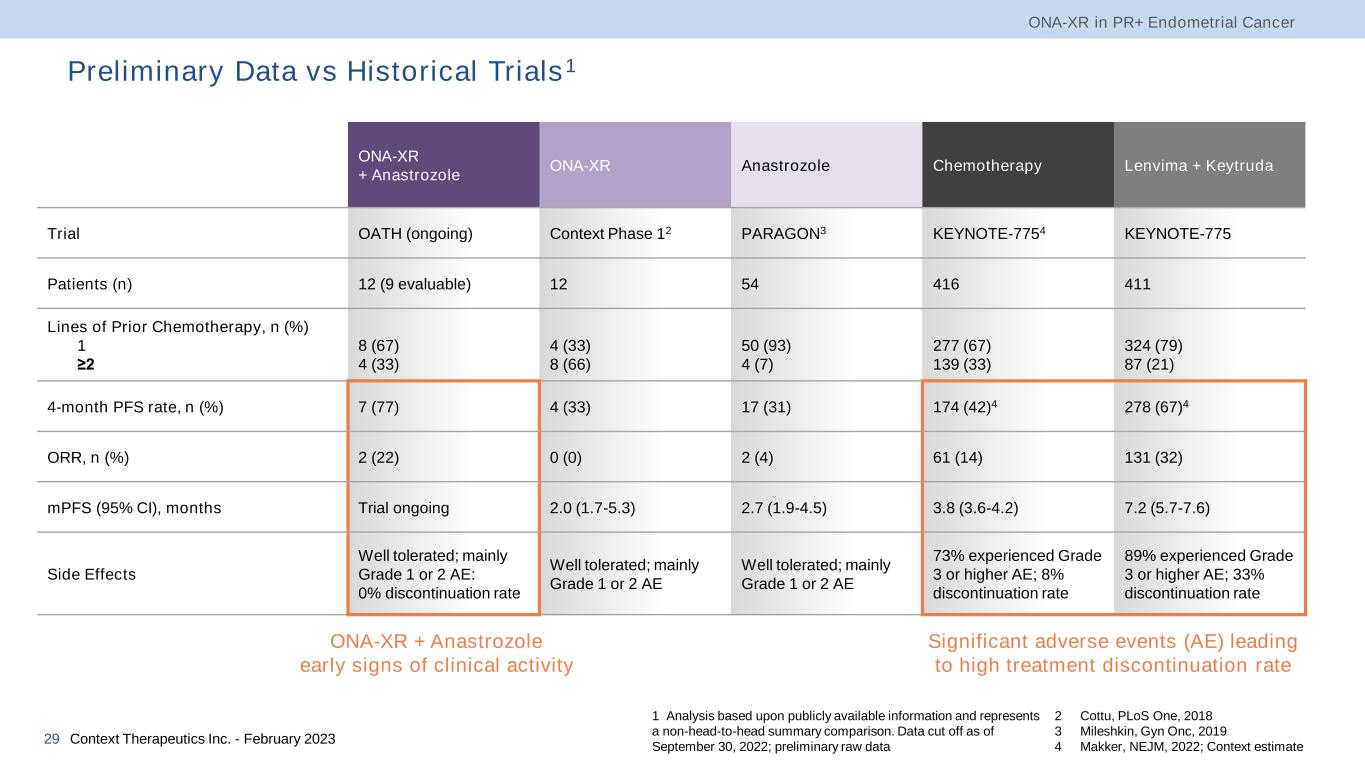Image resolution: width=1365 pixels, height=768 pixels.
Task: Select the 'Trial' row label
Action: click(64, 234)
